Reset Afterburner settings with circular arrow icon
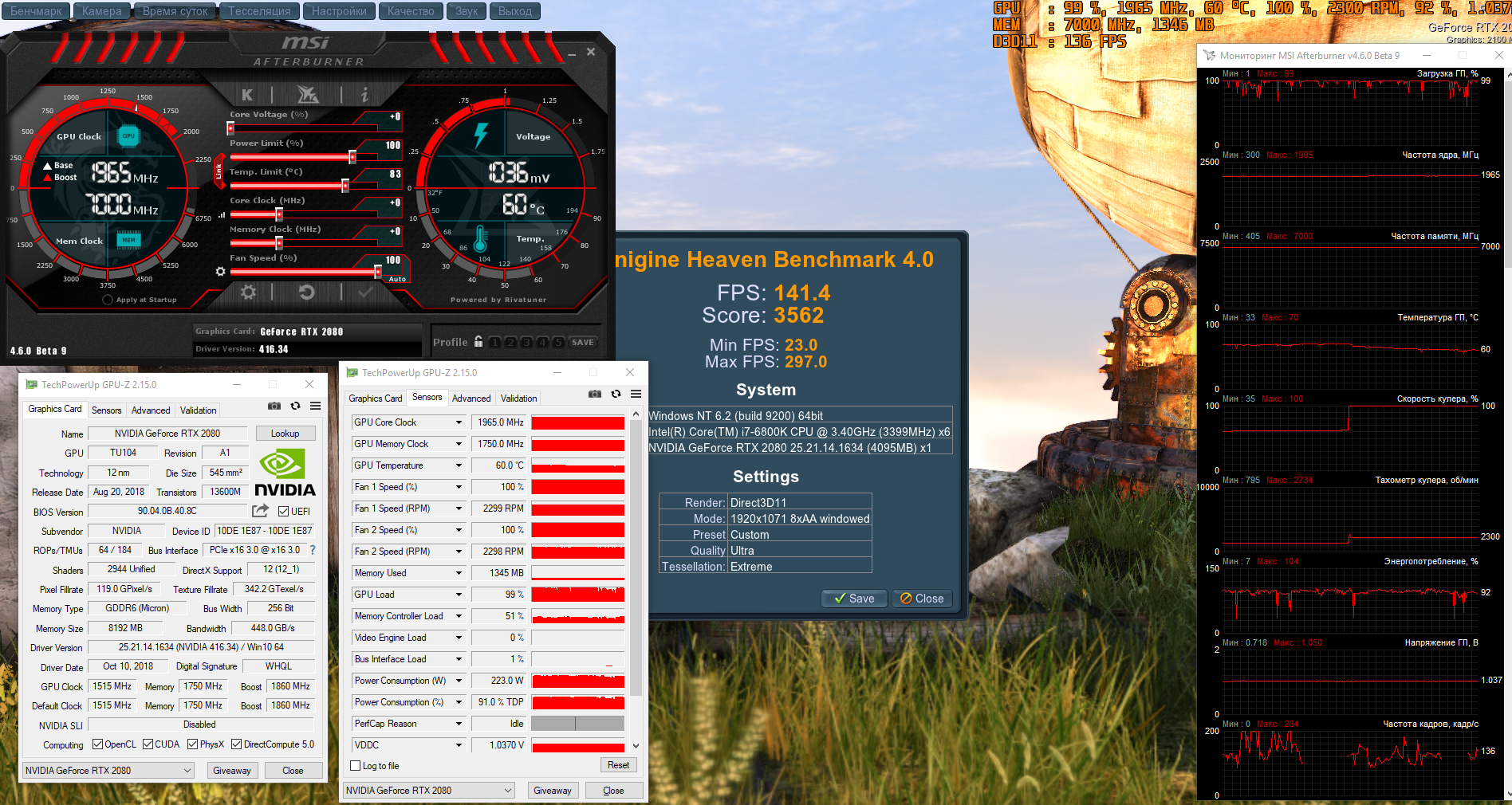Screen dimensions: 1512x805 [306, 293]
